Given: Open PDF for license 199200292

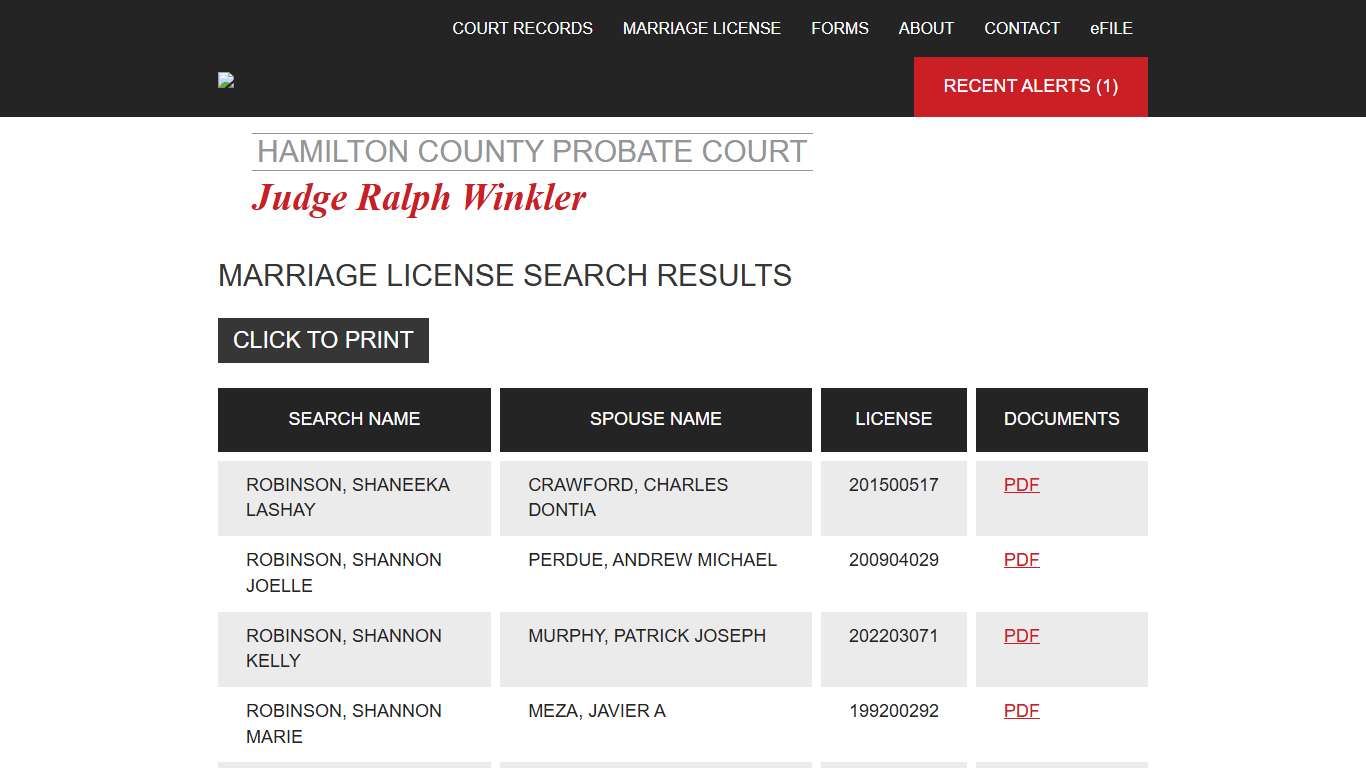Looking at the screenshot, I should (x=1021, y=711).
